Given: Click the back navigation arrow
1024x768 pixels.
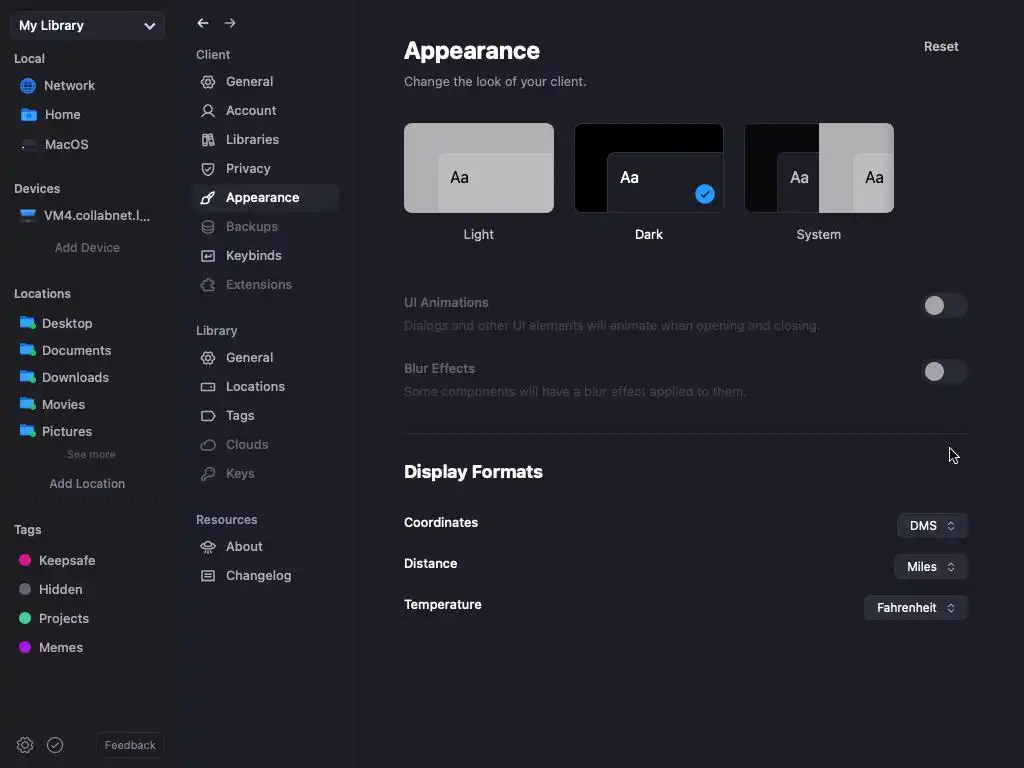Looking at the screenshot, I should click(x=203, y=23).
